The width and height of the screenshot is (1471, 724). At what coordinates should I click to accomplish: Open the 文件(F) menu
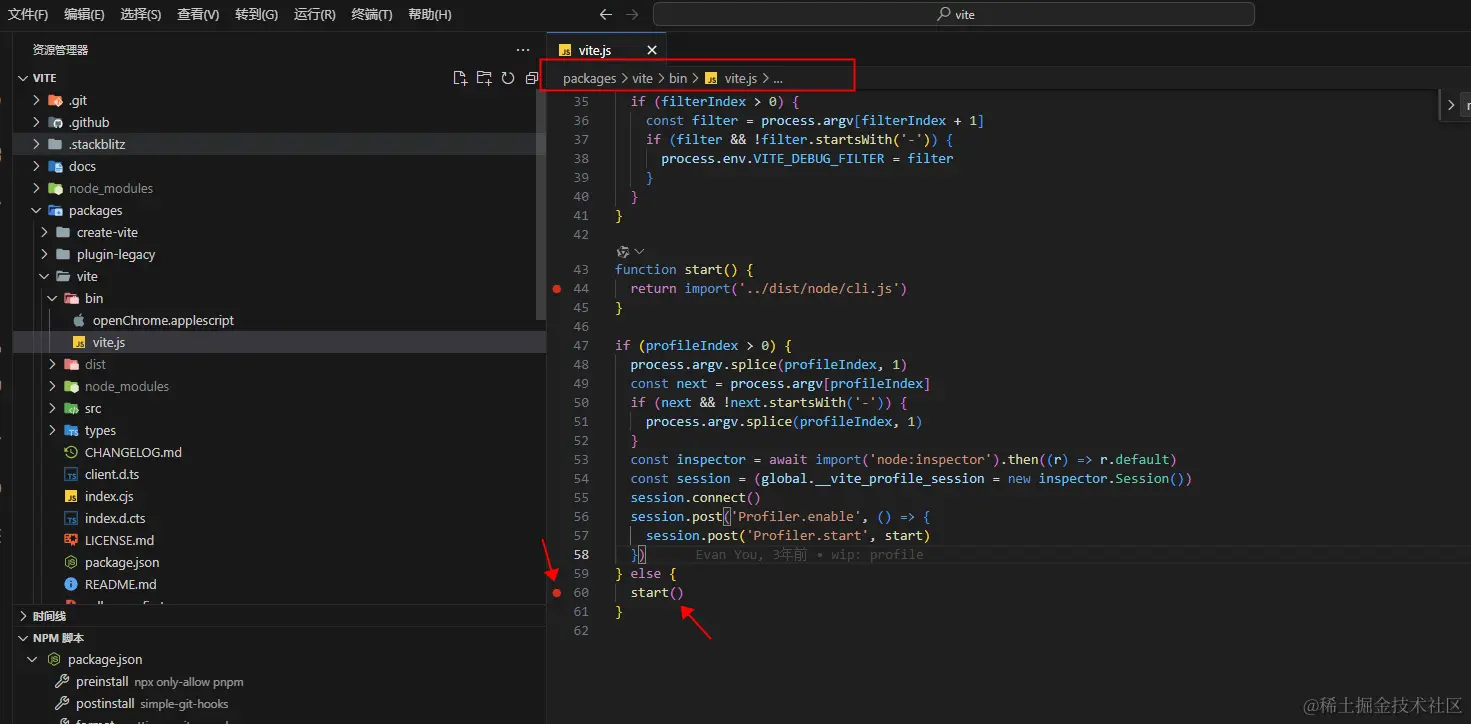28,15
